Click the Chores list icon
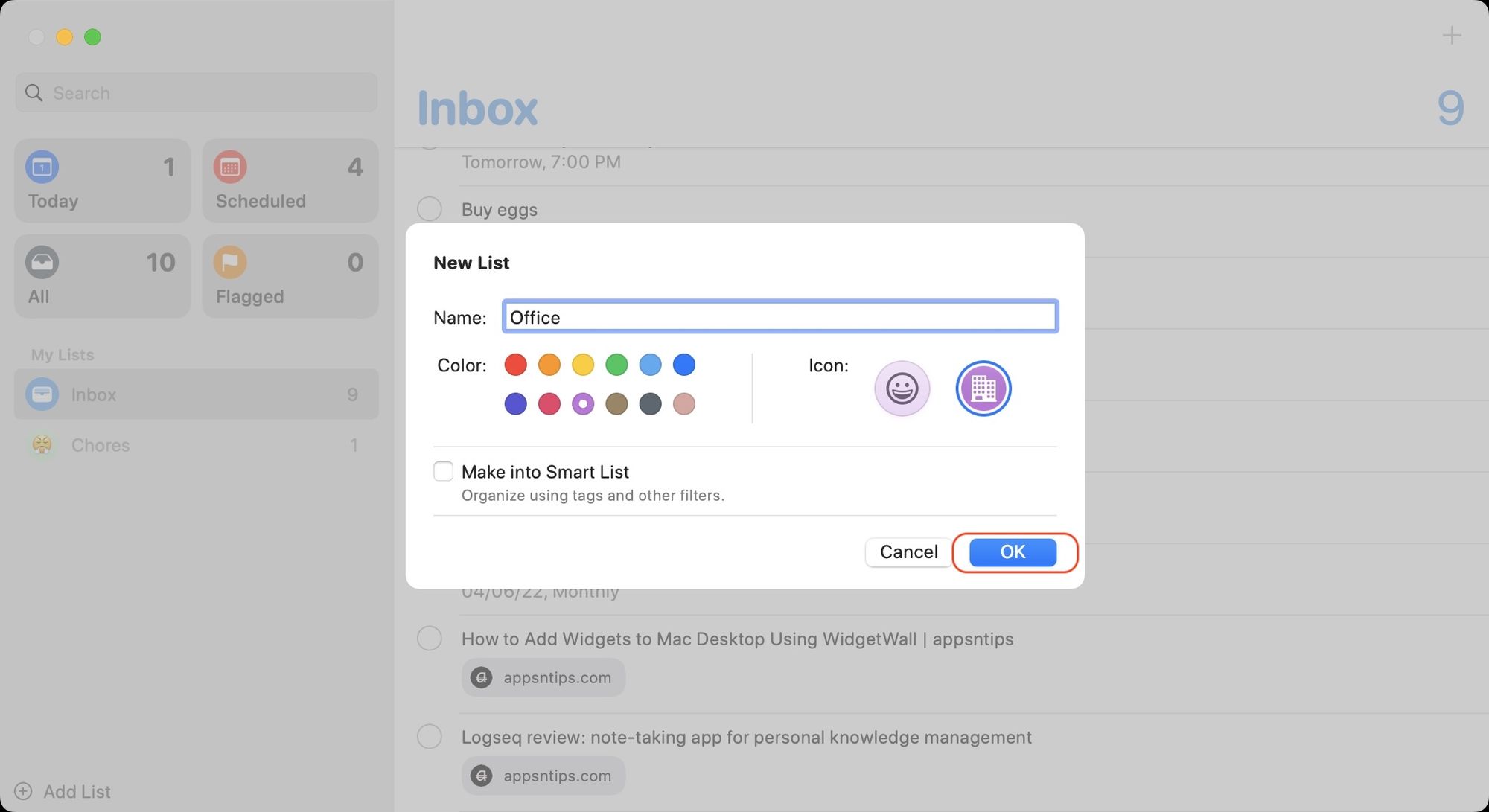The width and height of the screenshot is (1489, 812). coord(42,444)
